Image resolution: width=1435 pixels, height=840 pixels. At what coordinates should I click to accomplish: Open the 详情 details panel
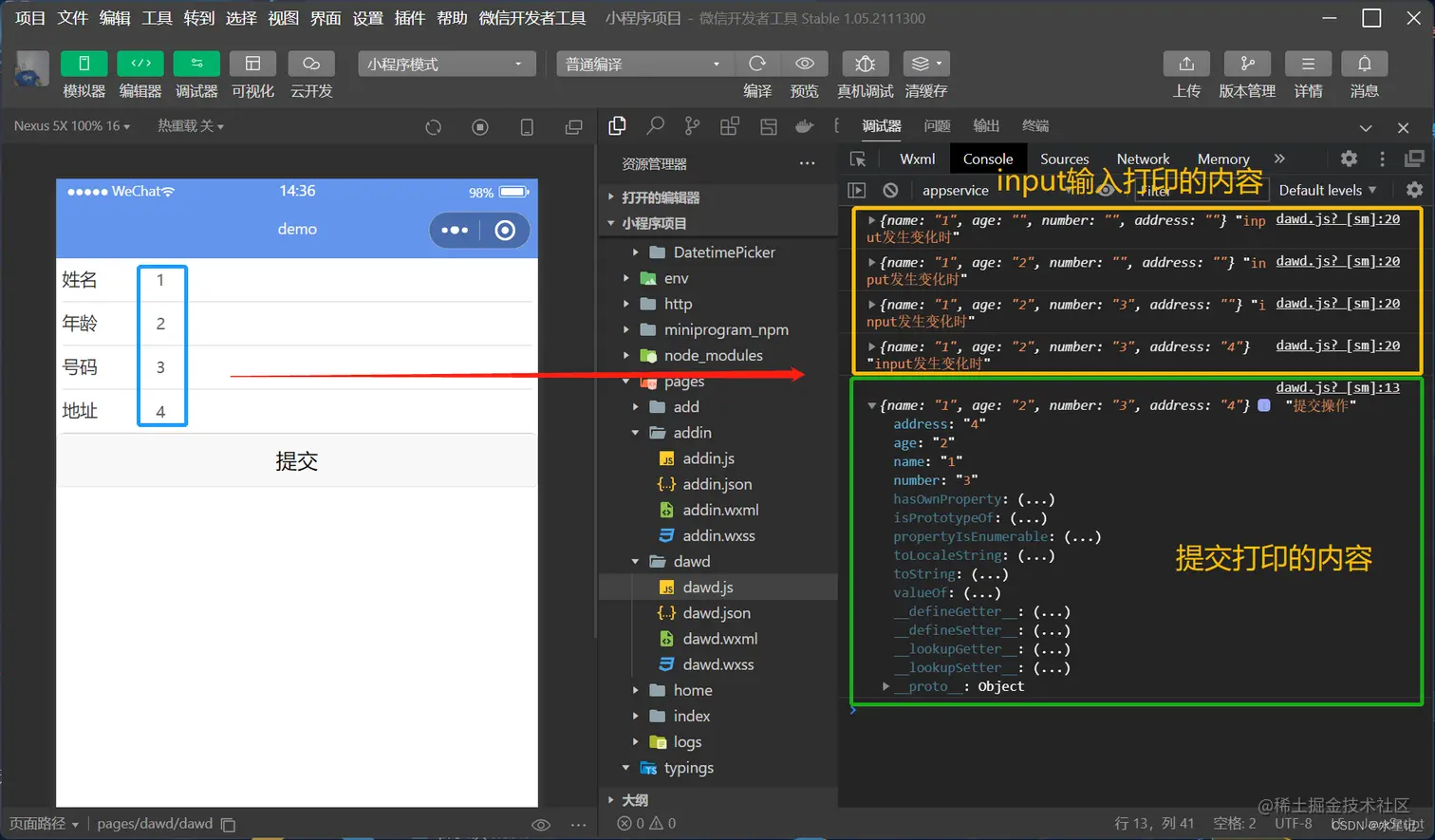coord(1308,64)
